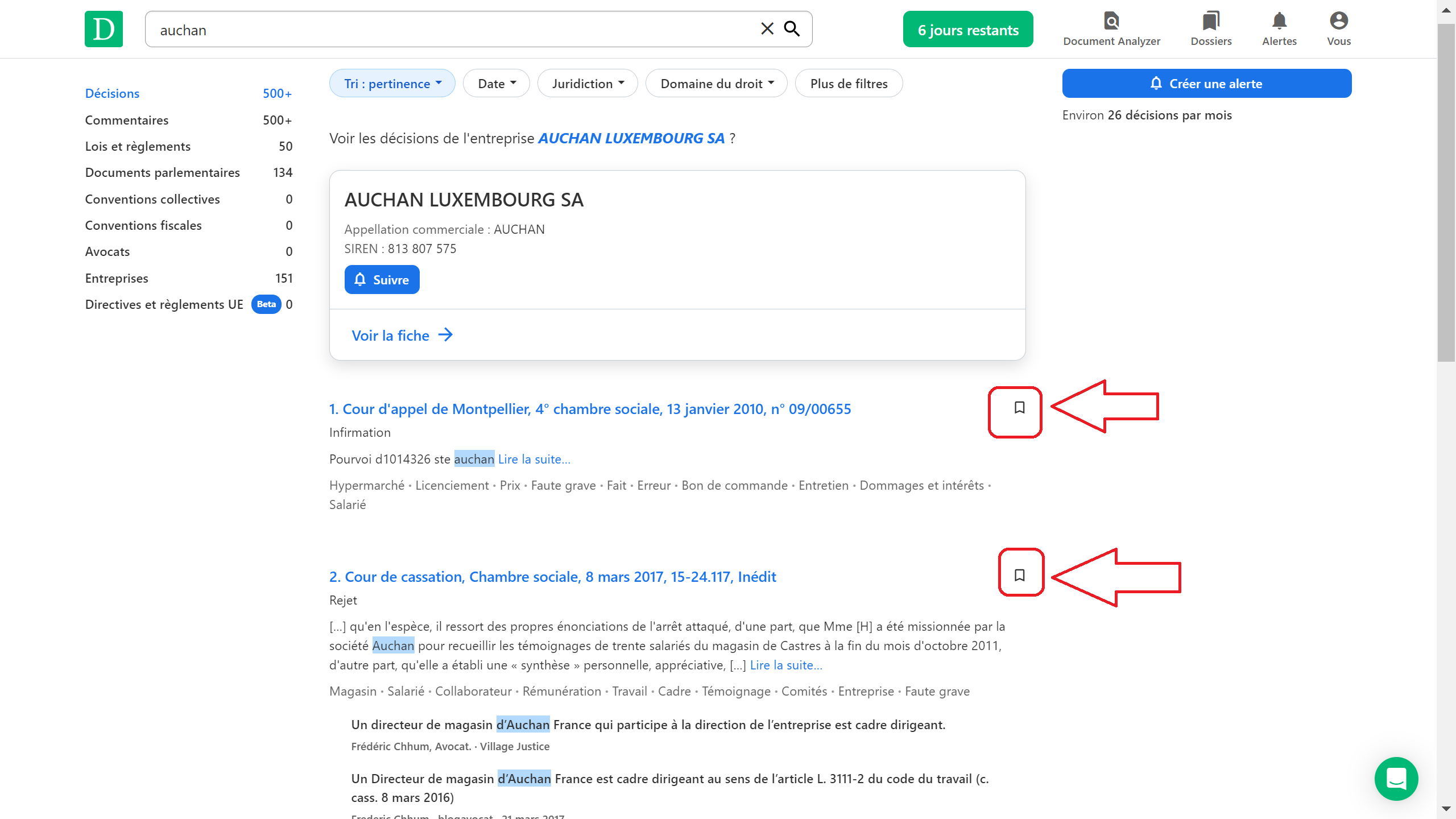Submit search with the magnifying glass icon
Screen dimensions: 1456x819
coord(792,29)
